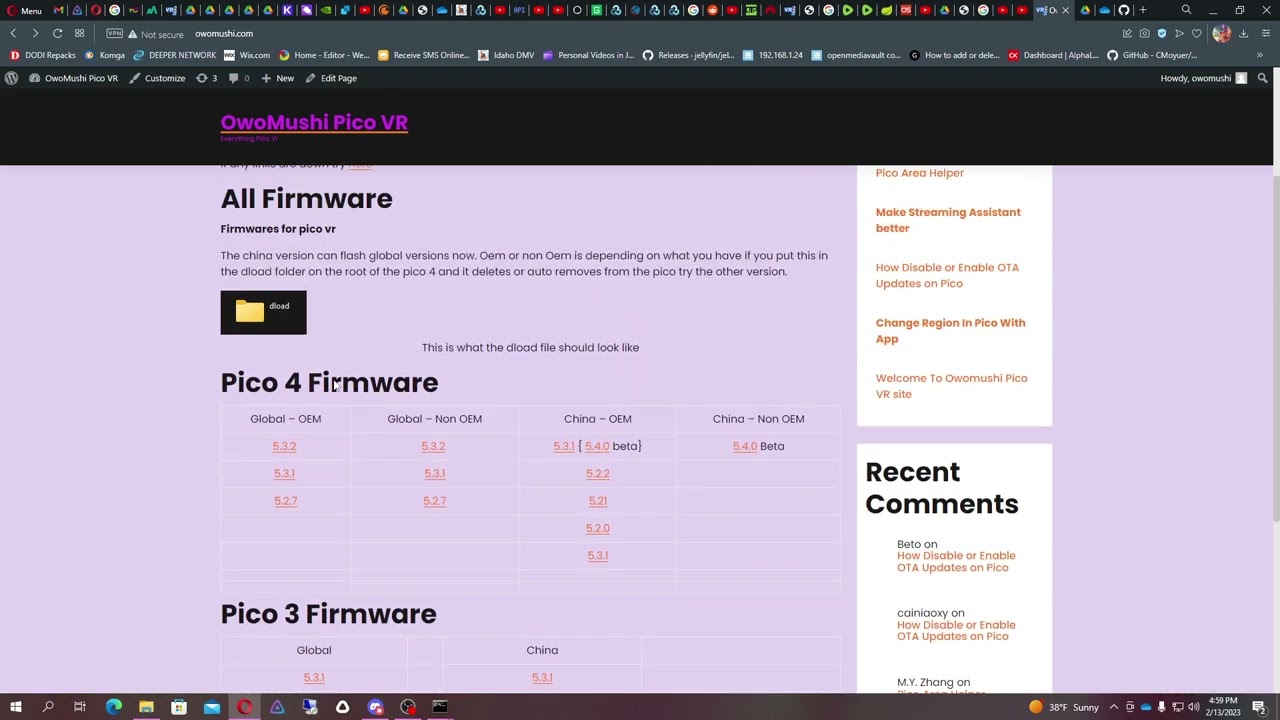The height and width of the screenshot is (720, 1280).
Task: Open the Opera Menu button
Action: 22,10
